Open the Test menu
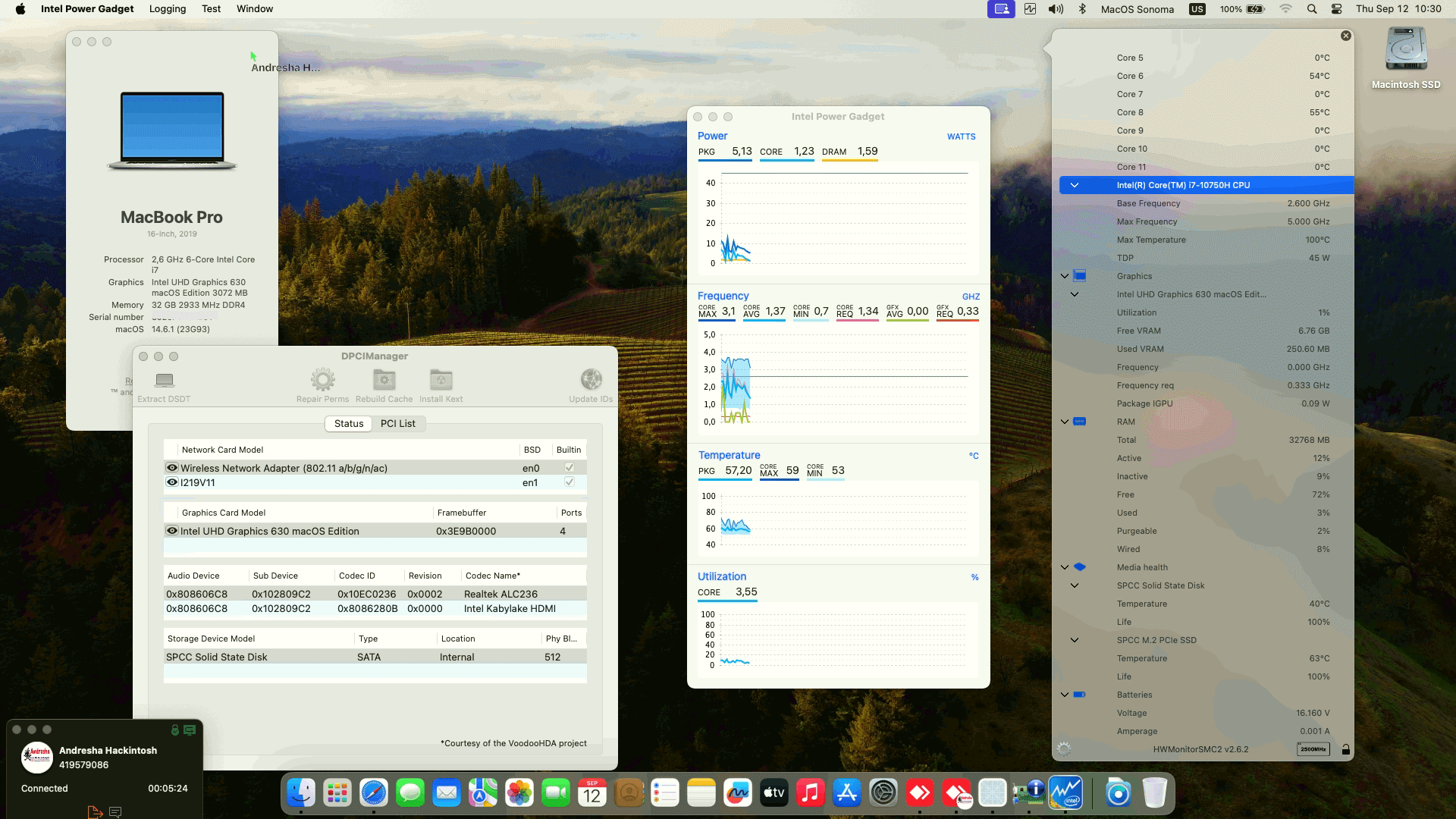 (212, 9)
